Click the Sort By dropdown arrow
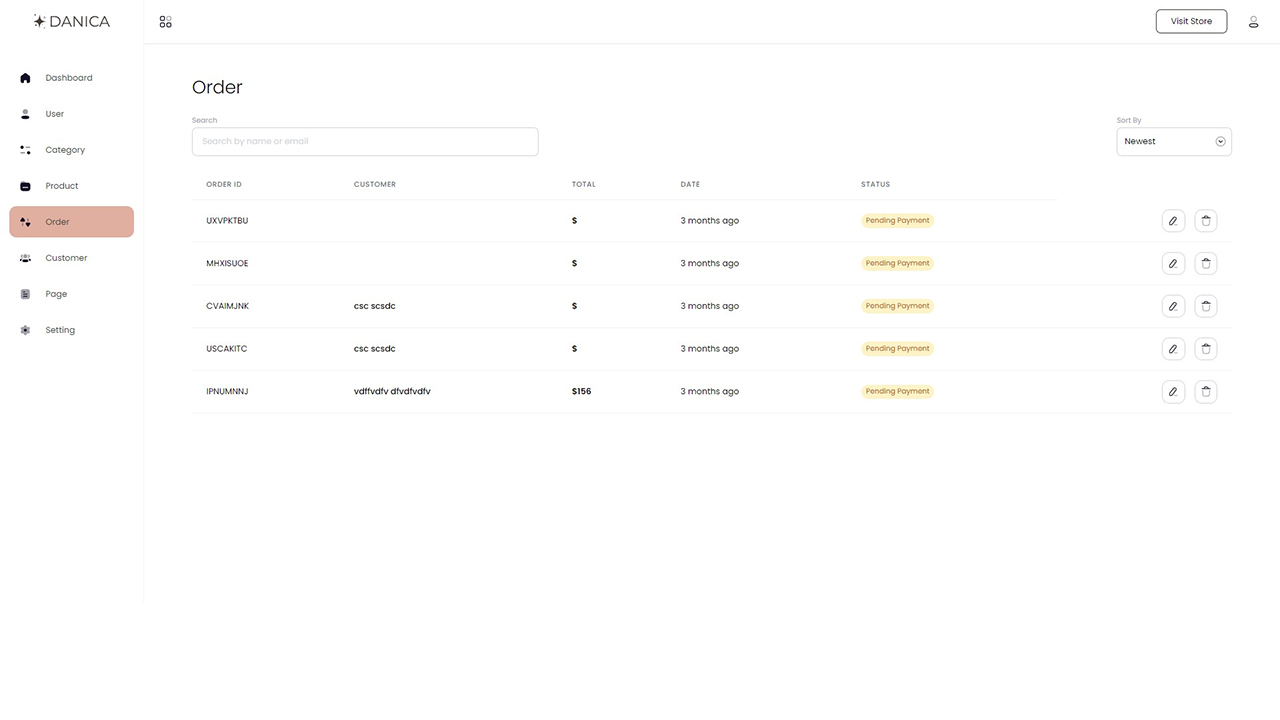Image resolution: width=1280 pixels, height=720 pixels. (1220, 141)
